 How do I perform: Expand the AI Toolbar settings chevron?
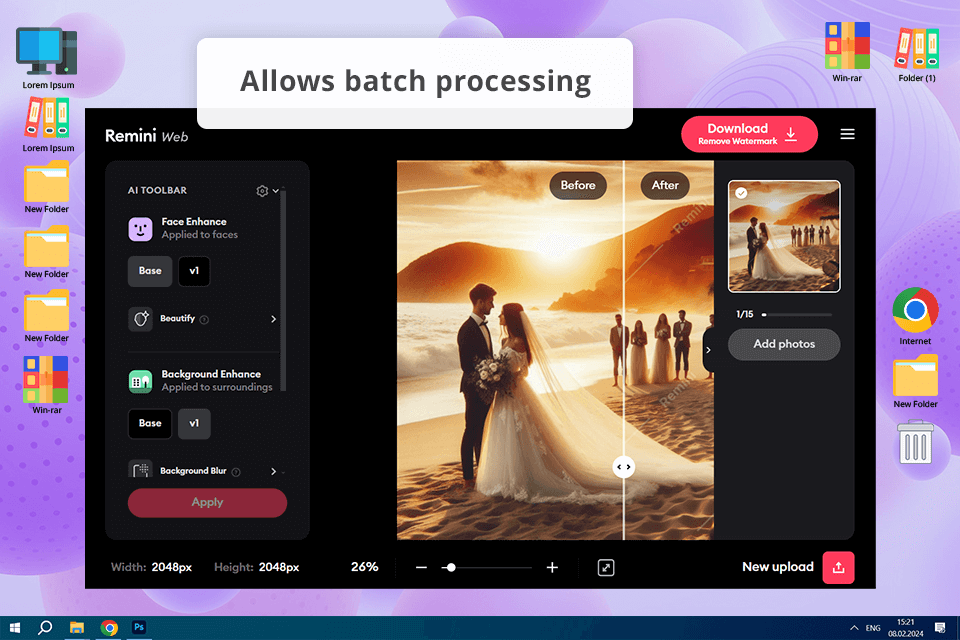(x=276, y=190)
